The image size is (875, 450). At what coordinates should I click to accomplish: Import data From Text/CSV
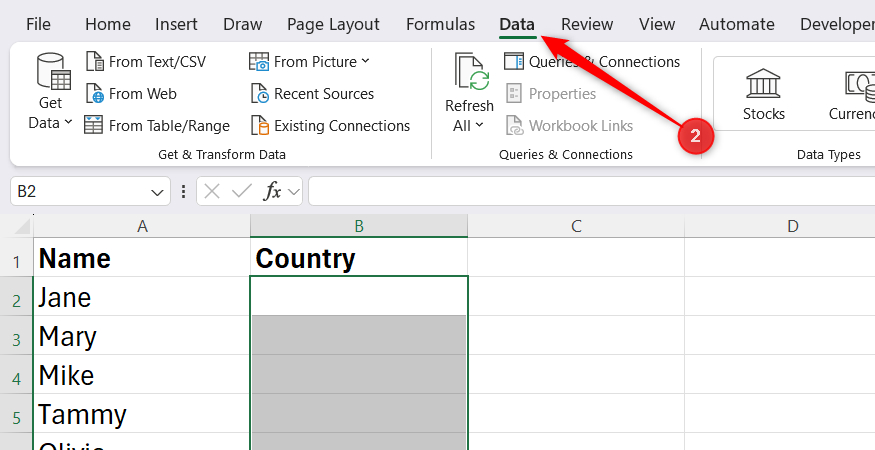click(146, 61)
